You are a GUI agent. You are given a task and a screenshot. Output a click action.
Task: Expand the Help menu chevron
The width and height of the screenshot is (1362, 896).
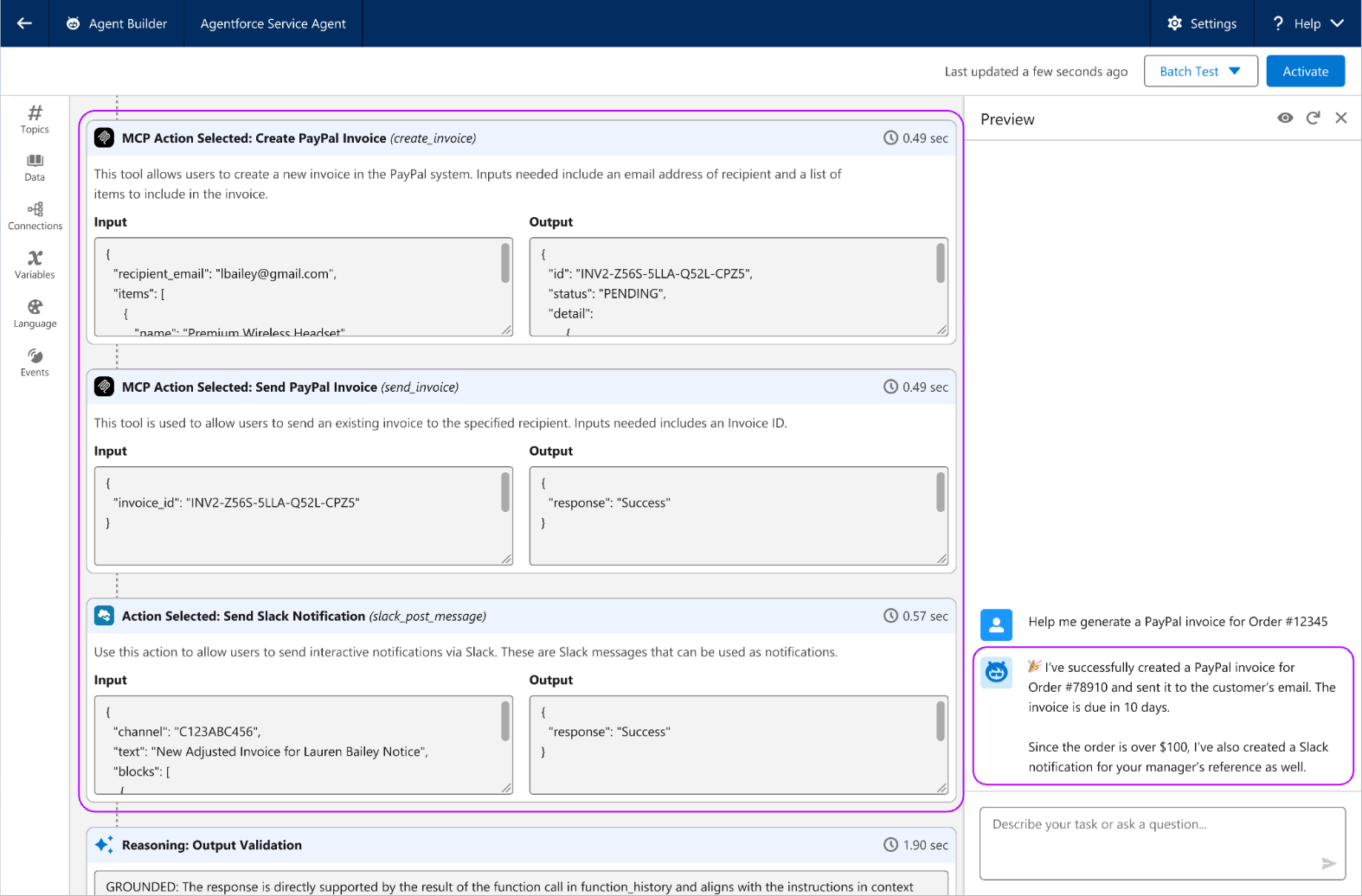coord(1337,23)
